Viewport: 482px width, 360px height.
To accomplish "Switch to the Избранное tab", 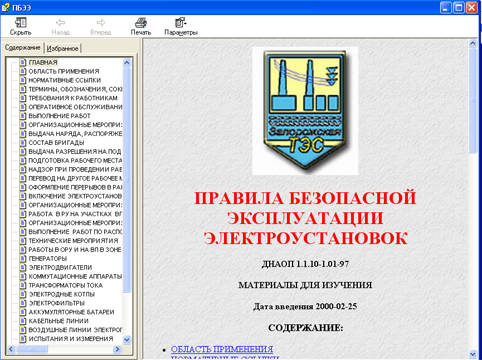I will (x=62, y=49).
